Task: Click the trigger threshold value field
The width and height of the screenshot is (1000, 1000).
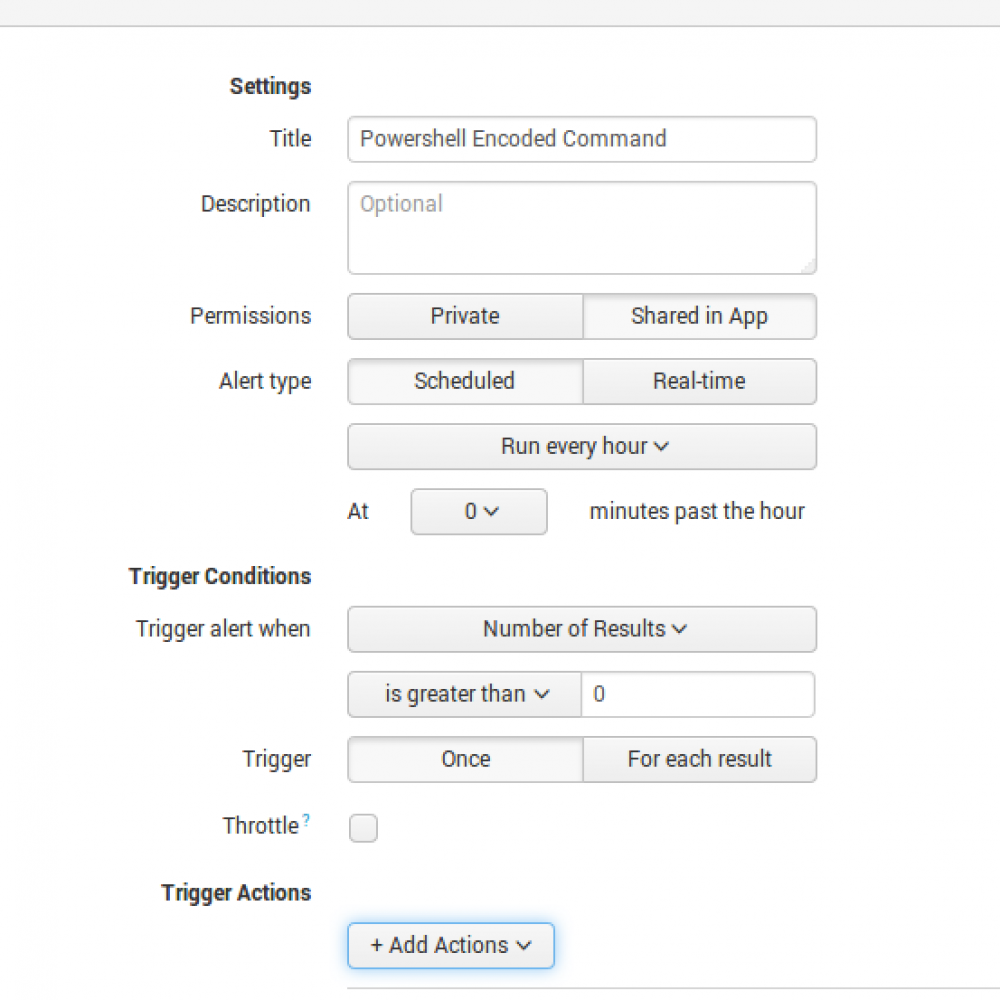Action: pos(697,694)
